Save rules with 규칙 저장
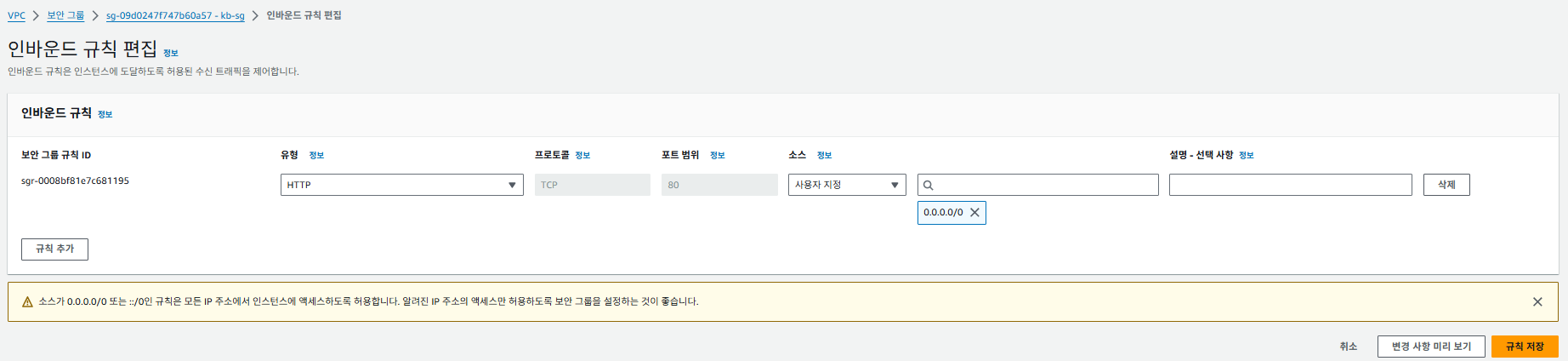1568x361 pixels. coord(1525,347)
